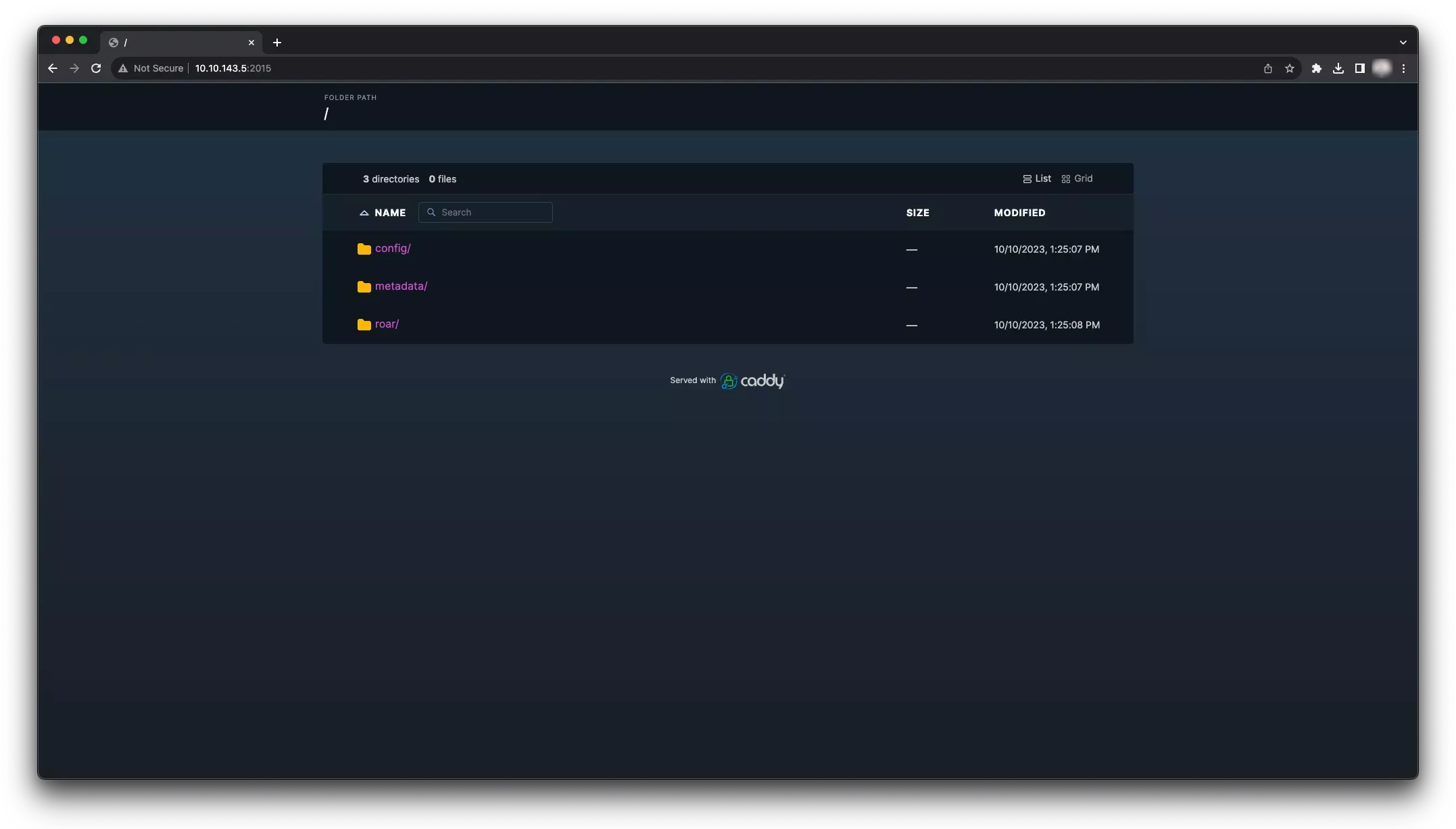Viewport: 1456px width, 829px height.
Task: Click the magnifier icon in Search box
Action: [x=431, y=212]
